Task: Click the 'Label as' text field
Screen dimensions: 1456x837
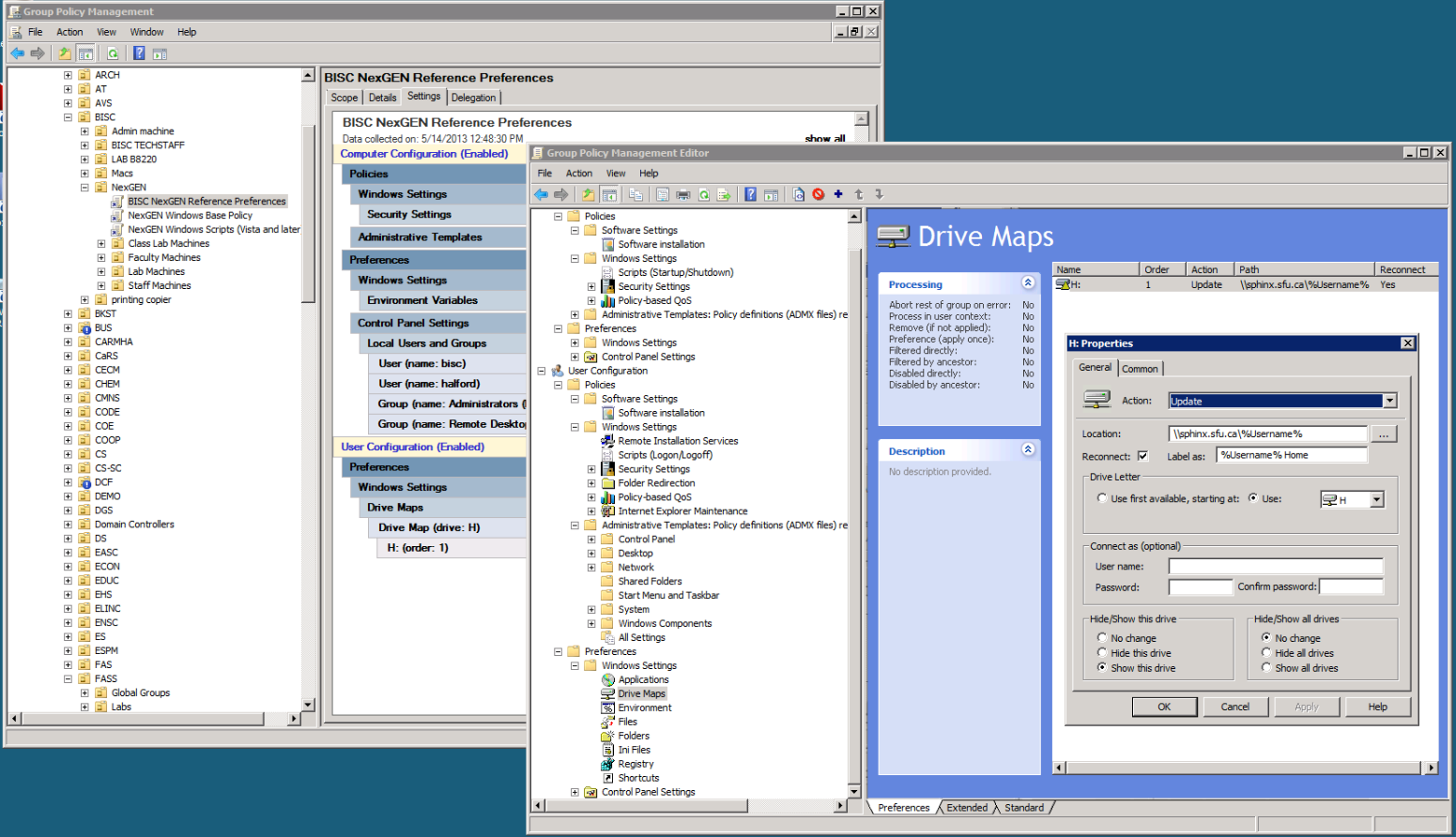Action: click(x=1291, y=455)
